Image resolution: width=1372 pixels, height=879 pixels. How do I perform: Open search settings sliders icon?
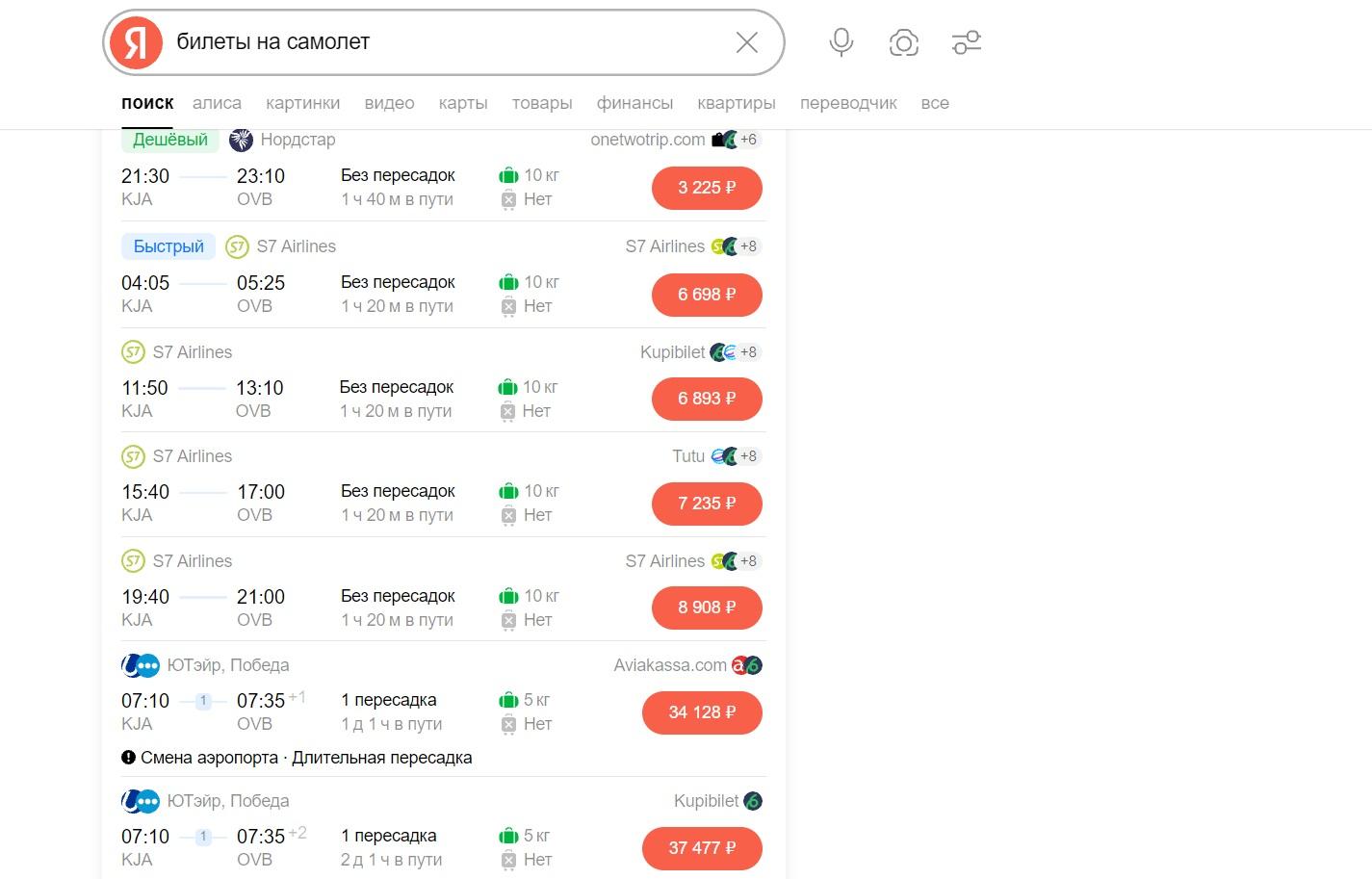(966, 42)
